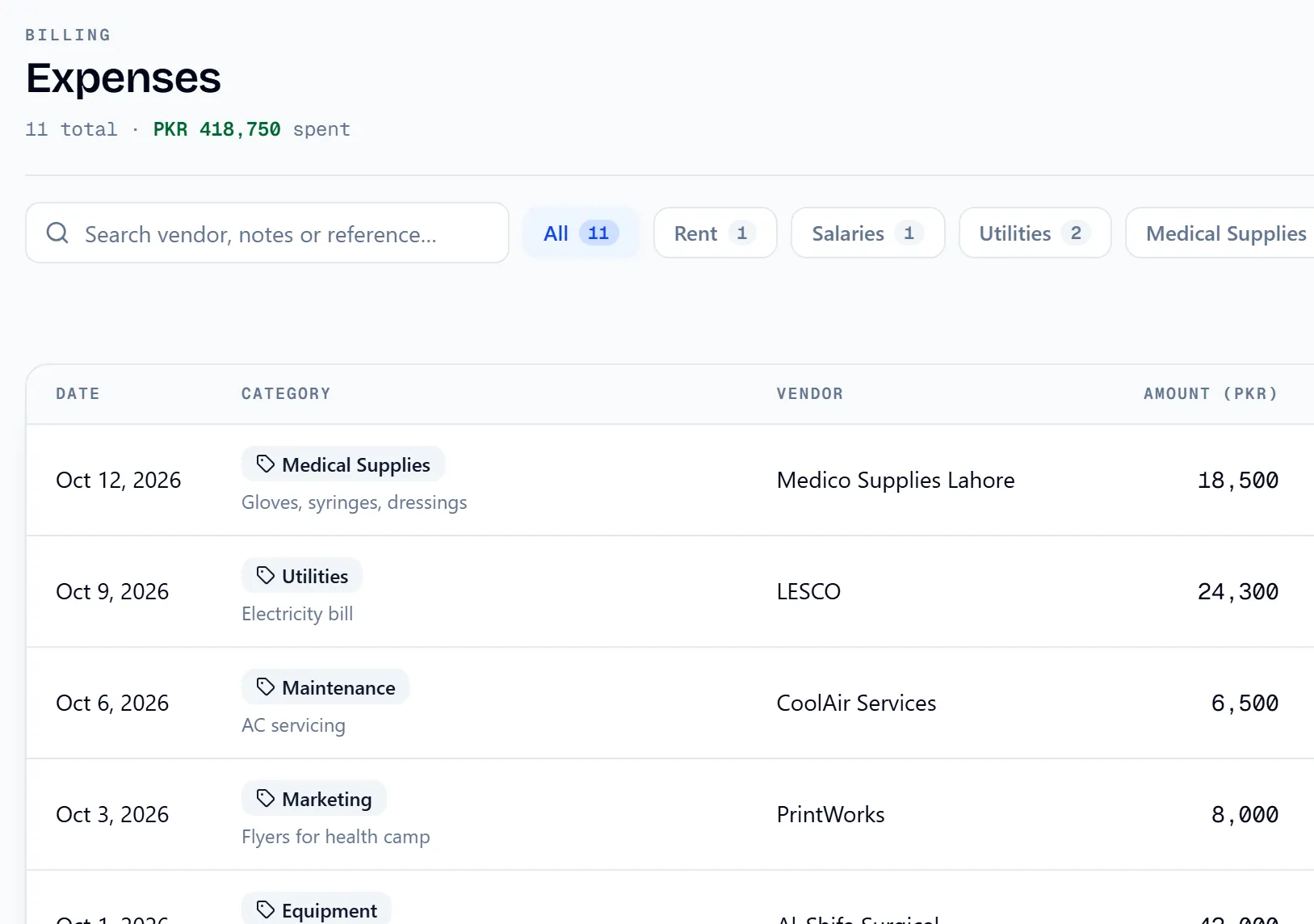Sort by the VENDOR column header
Viewport: 1314px width, 924px height.
[810, 393]
